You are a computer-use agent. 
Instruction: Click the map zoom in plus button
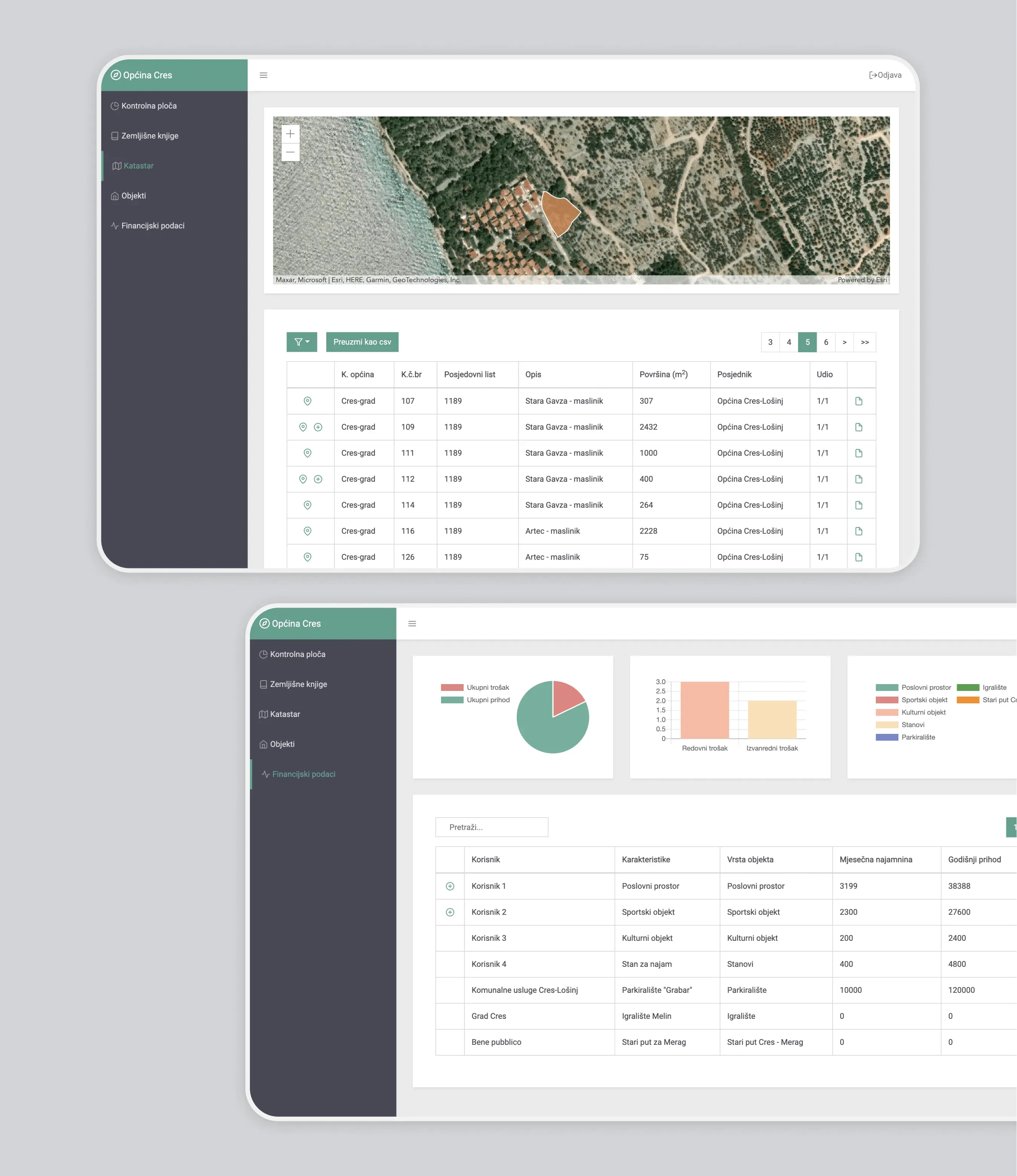coord(290,134)
